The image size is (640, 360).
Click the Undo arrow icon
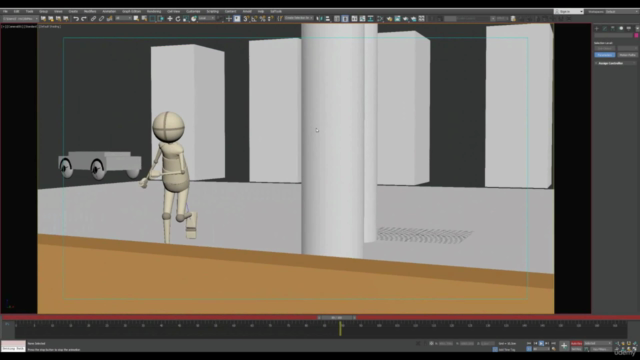point(76,19)
